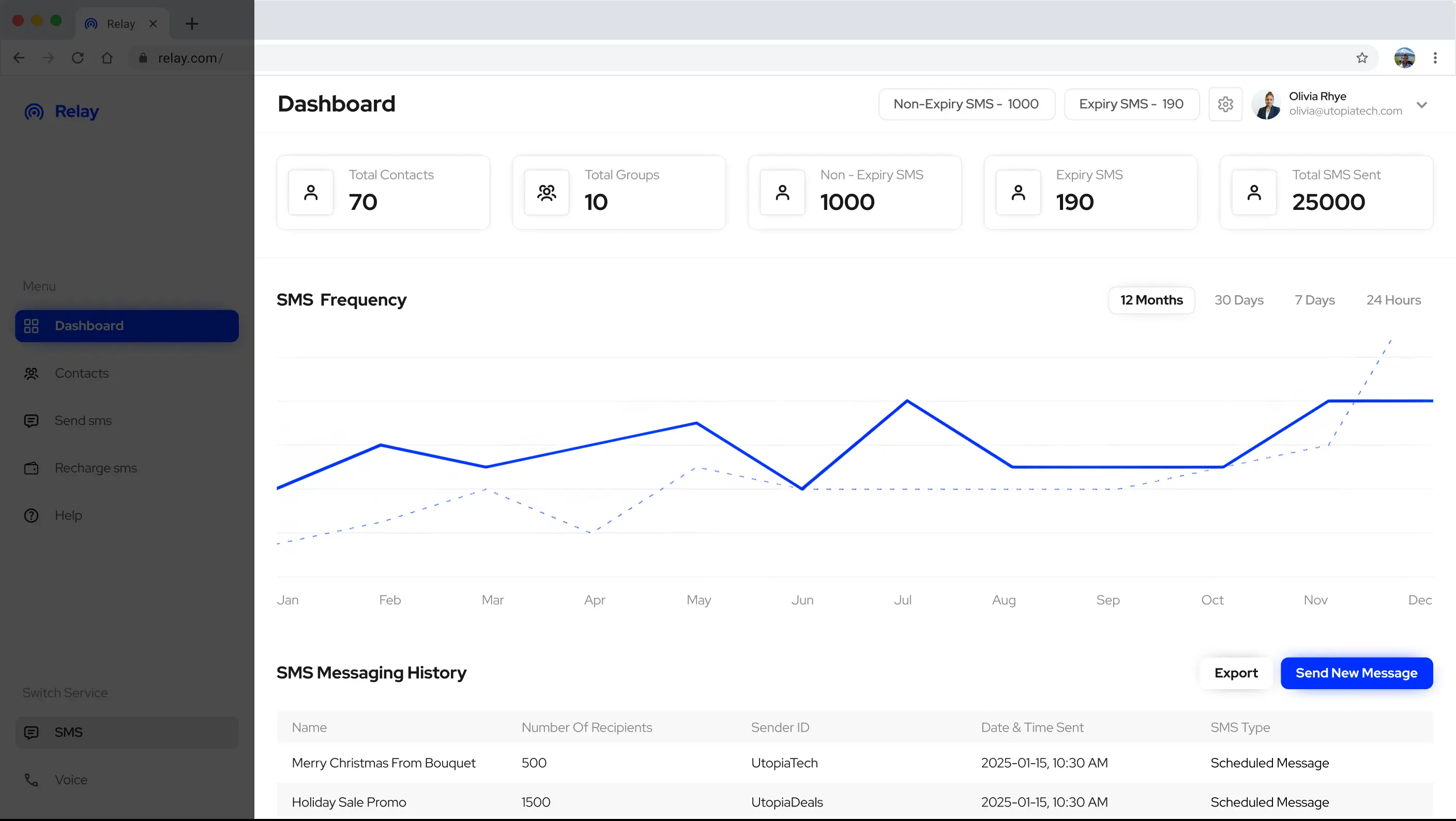
Task: Open a new browser tab
Action: coord(192,24)
